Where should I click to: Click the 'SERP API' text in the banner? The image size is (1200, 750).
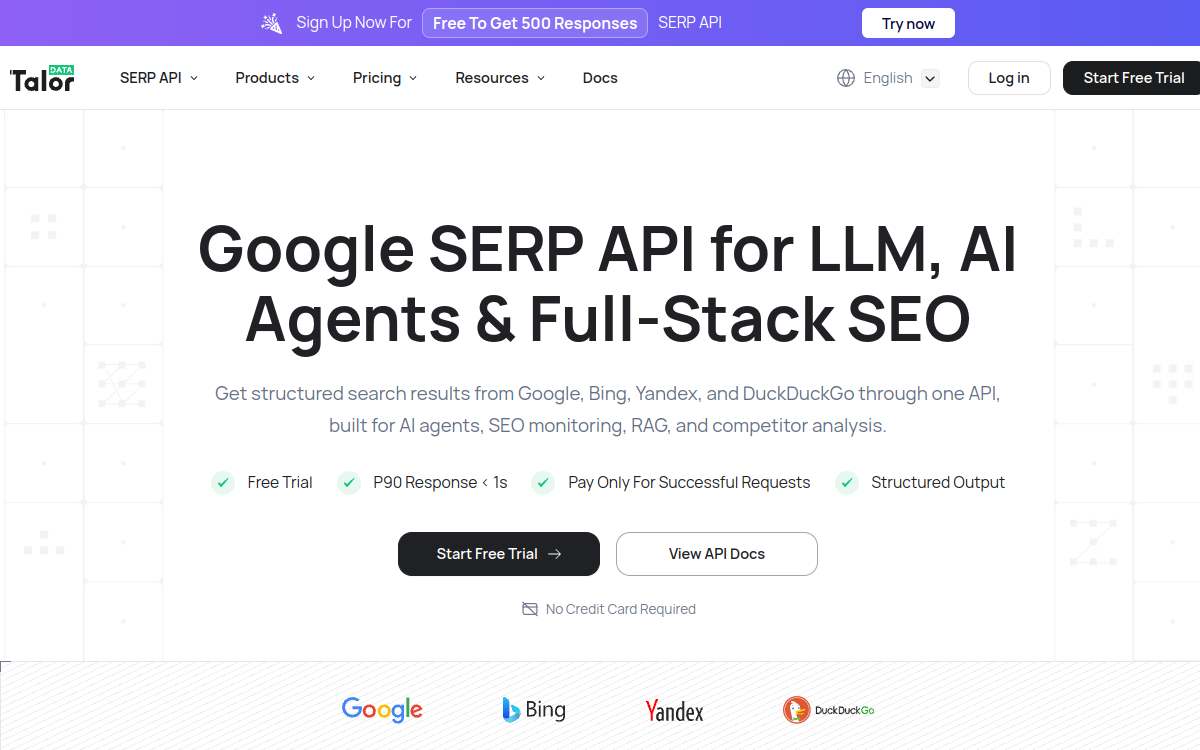click(x=690, y=23)
